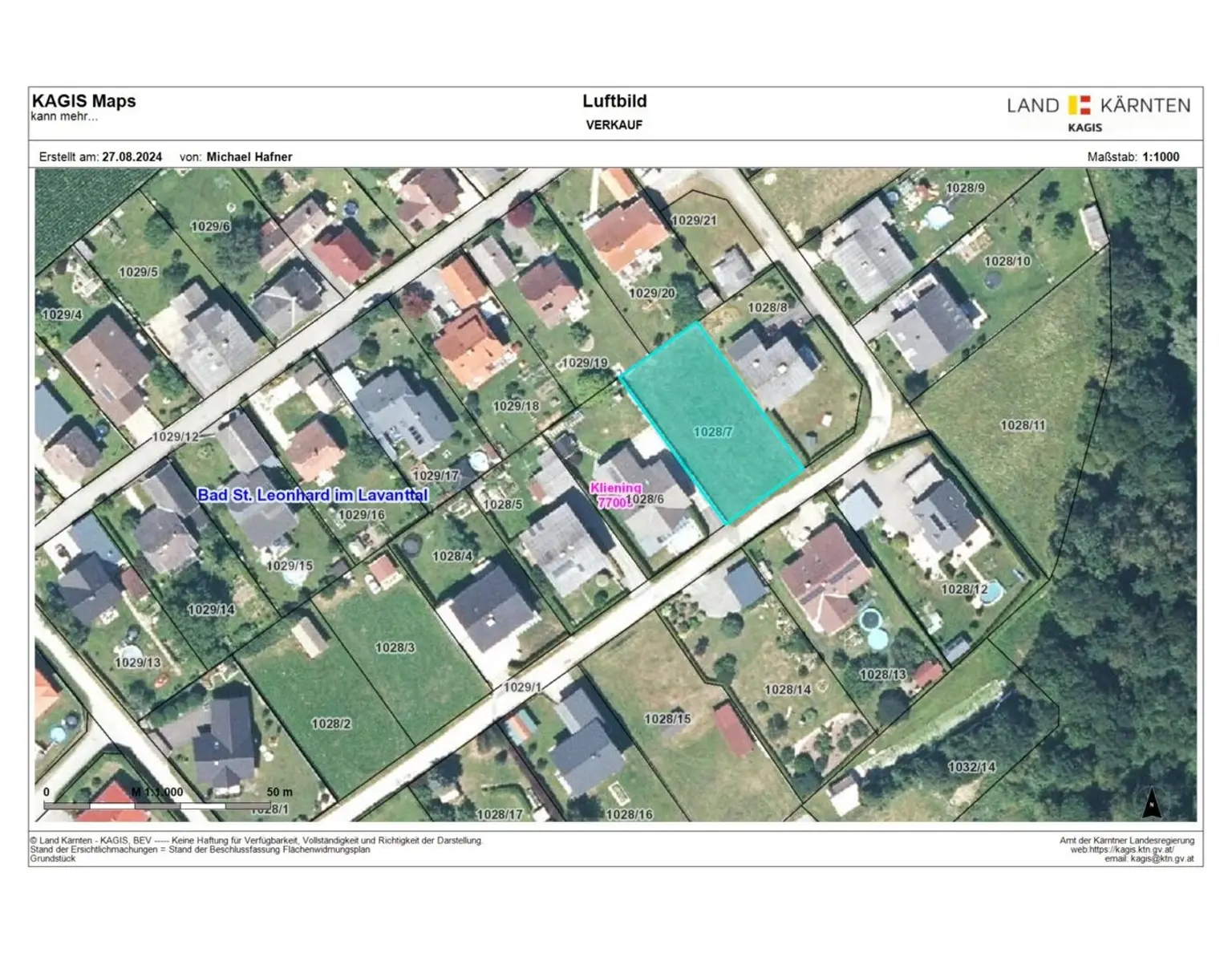
Task: Click the map scale bar
Action: pyautogui.click(x=157, y=805)
